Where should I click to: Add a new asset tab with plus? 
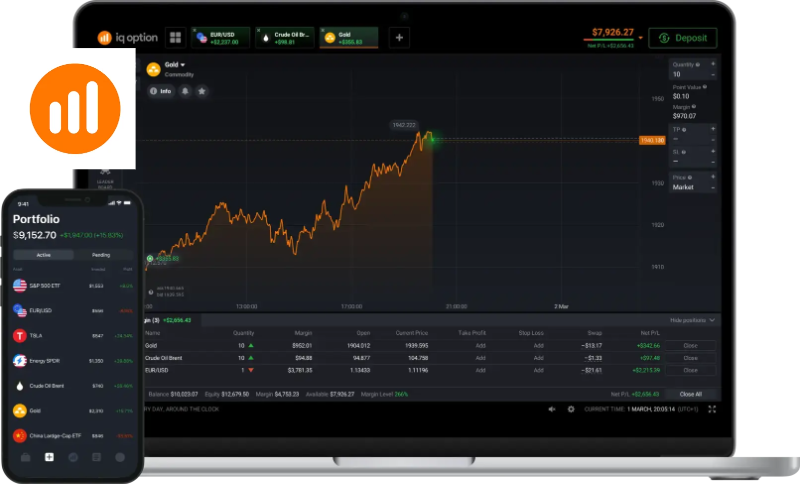[x=399, y=37]
